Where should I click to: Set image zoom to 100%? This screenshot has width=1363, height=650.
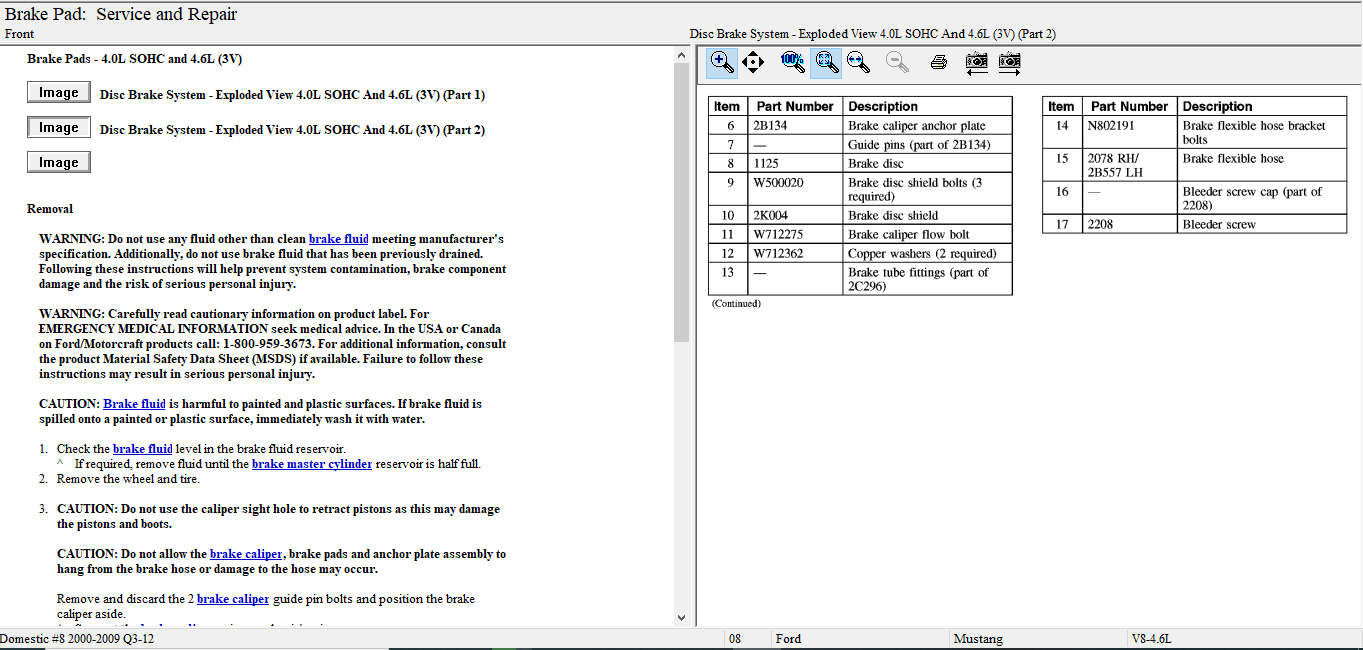[x=792, y=63]
